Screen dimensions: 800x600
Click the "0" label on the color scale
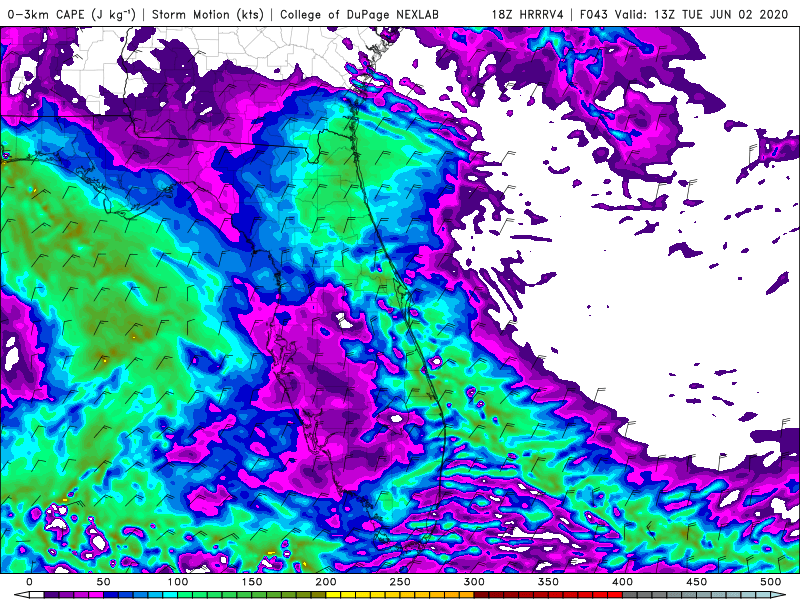[29, 582]
